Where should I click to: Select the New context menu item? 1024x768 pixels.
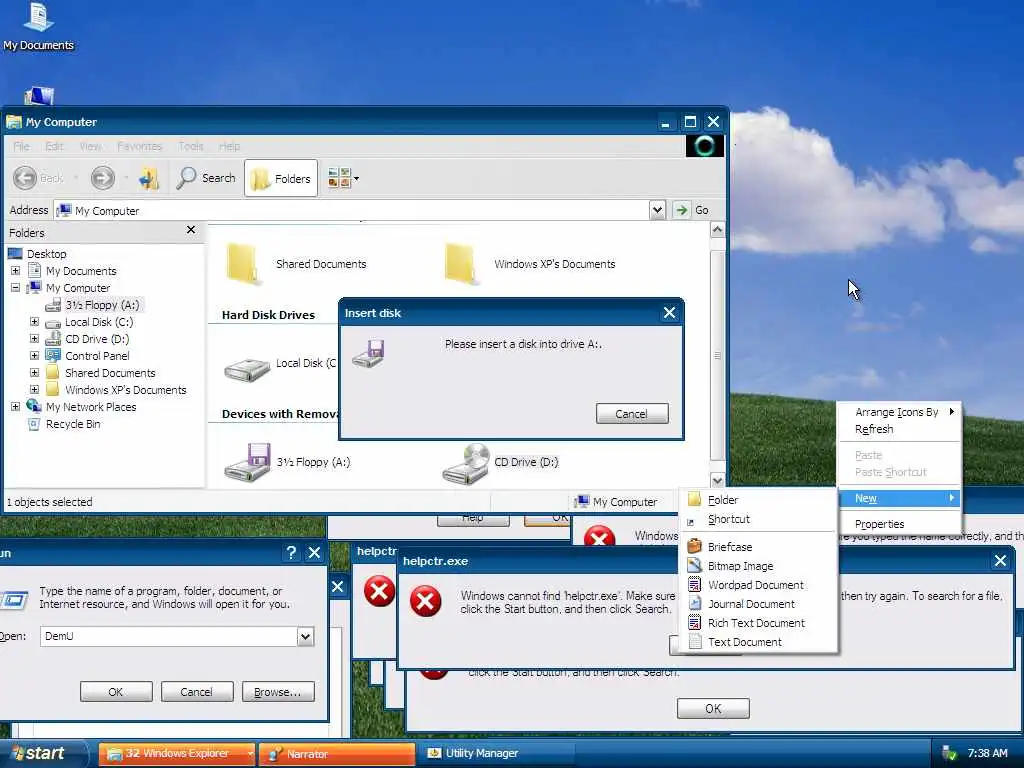tap(899, 498)
